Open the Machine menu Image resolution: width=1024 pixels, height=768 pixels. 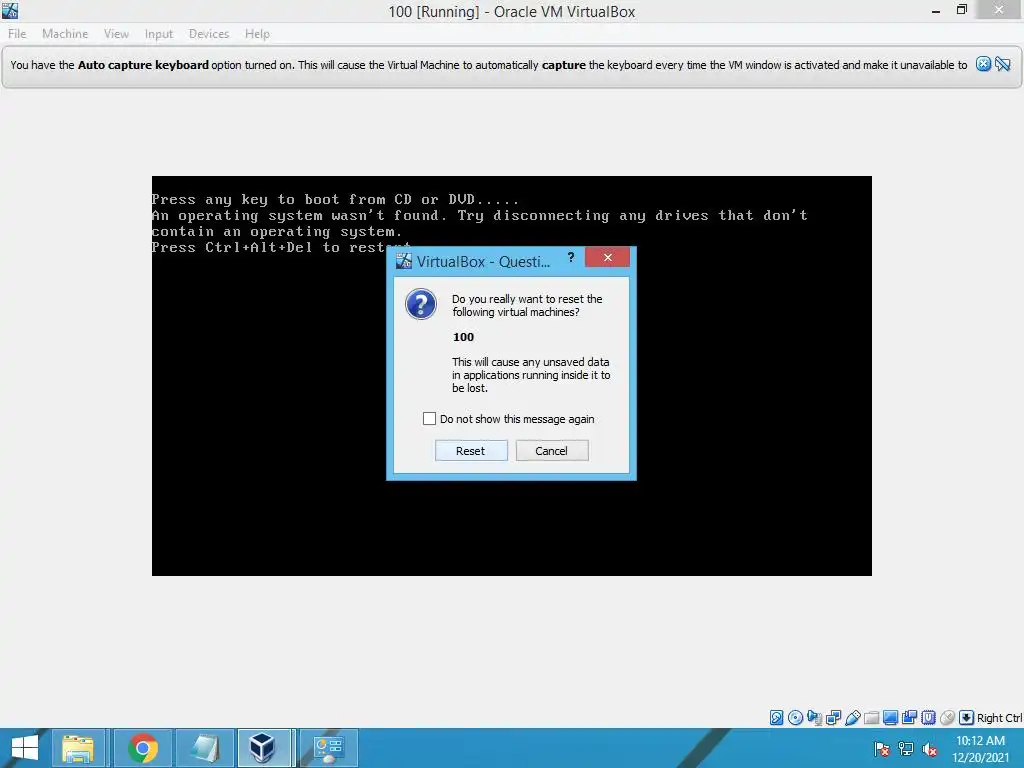click(65, 34)
